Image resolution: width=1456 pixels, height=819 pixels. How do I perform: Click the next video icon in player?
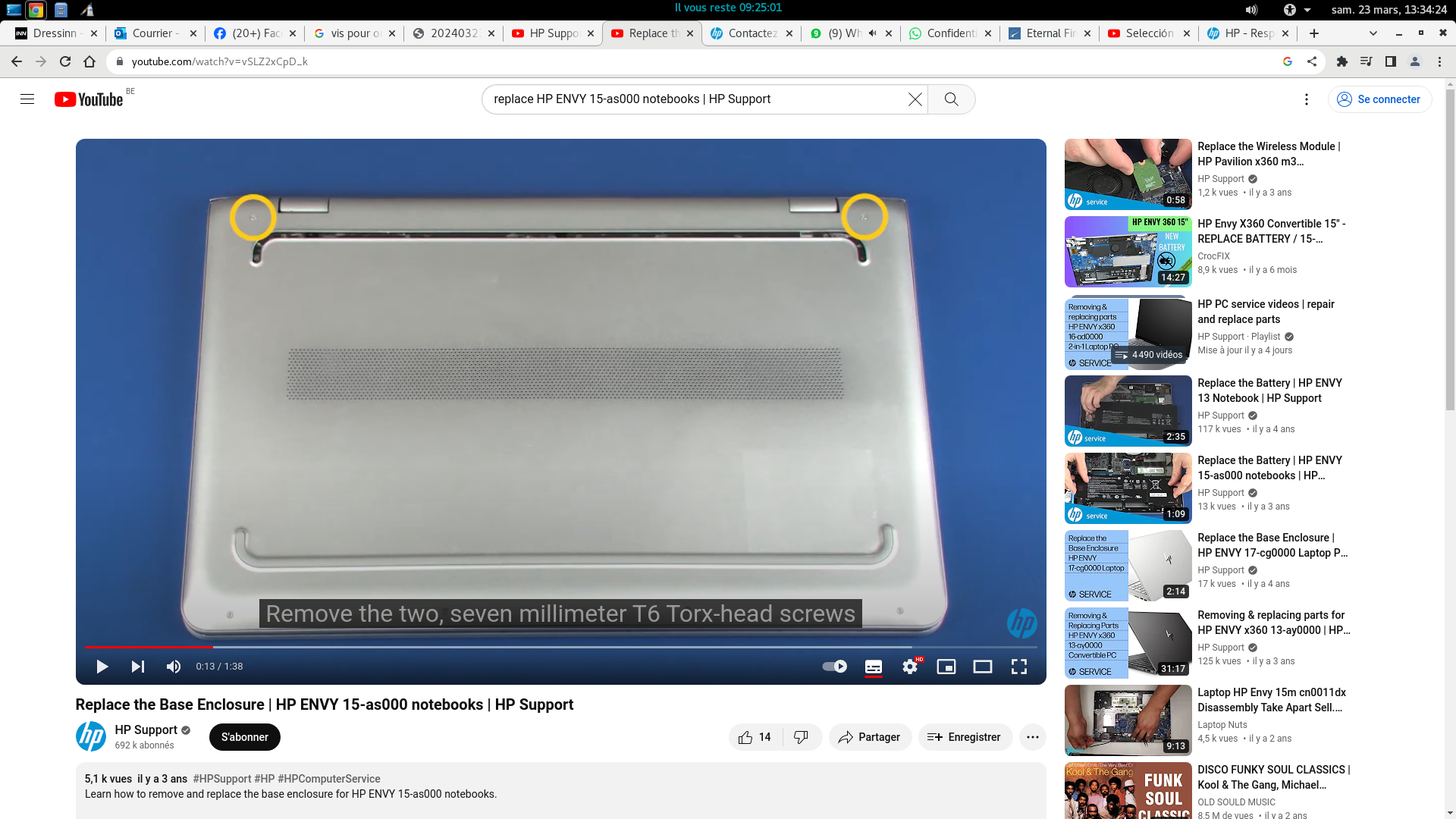pyautogui.click(x=137, y=666)
